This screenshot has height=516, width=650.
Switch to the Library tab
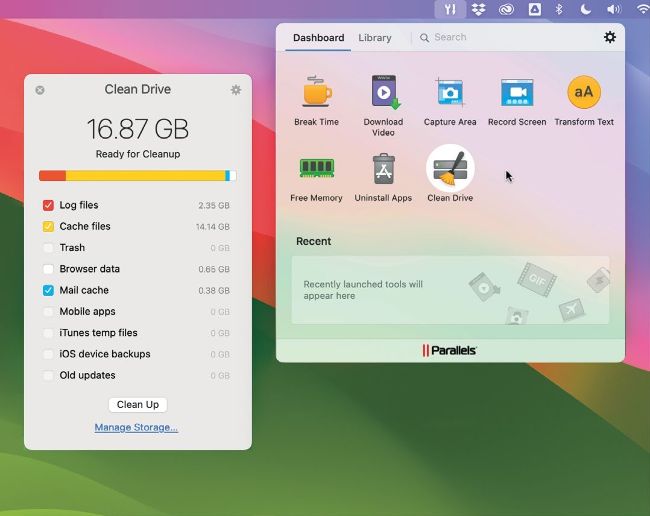click(x=375, y=38)
